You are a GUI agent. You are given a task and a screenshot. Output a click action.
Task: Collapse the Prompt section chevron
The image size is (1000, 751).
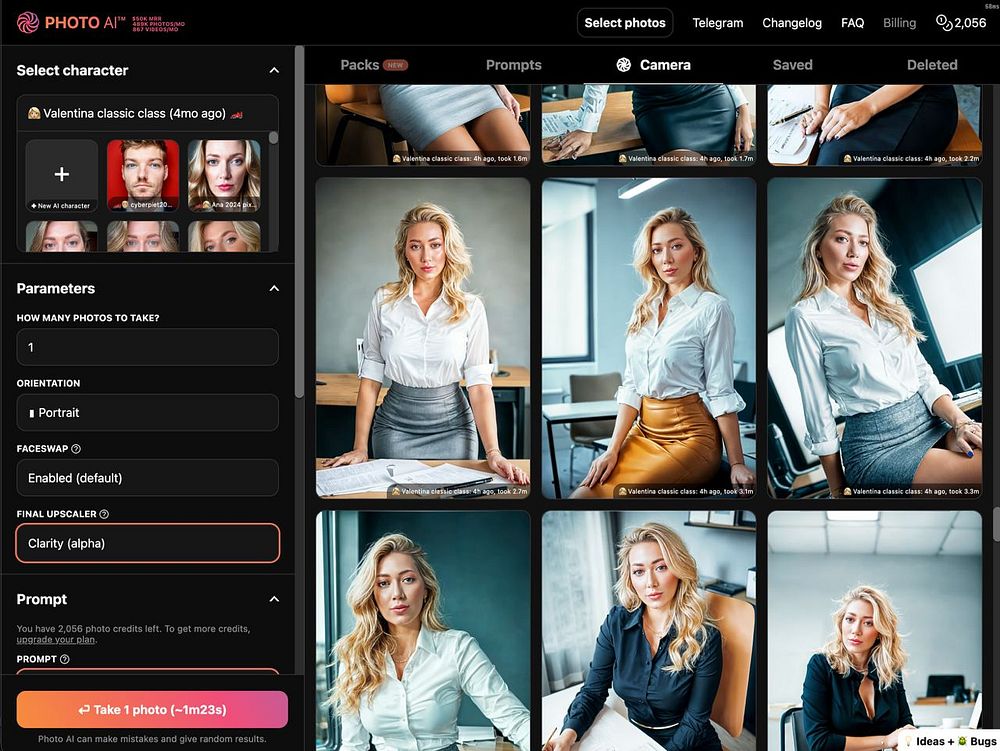274,599
